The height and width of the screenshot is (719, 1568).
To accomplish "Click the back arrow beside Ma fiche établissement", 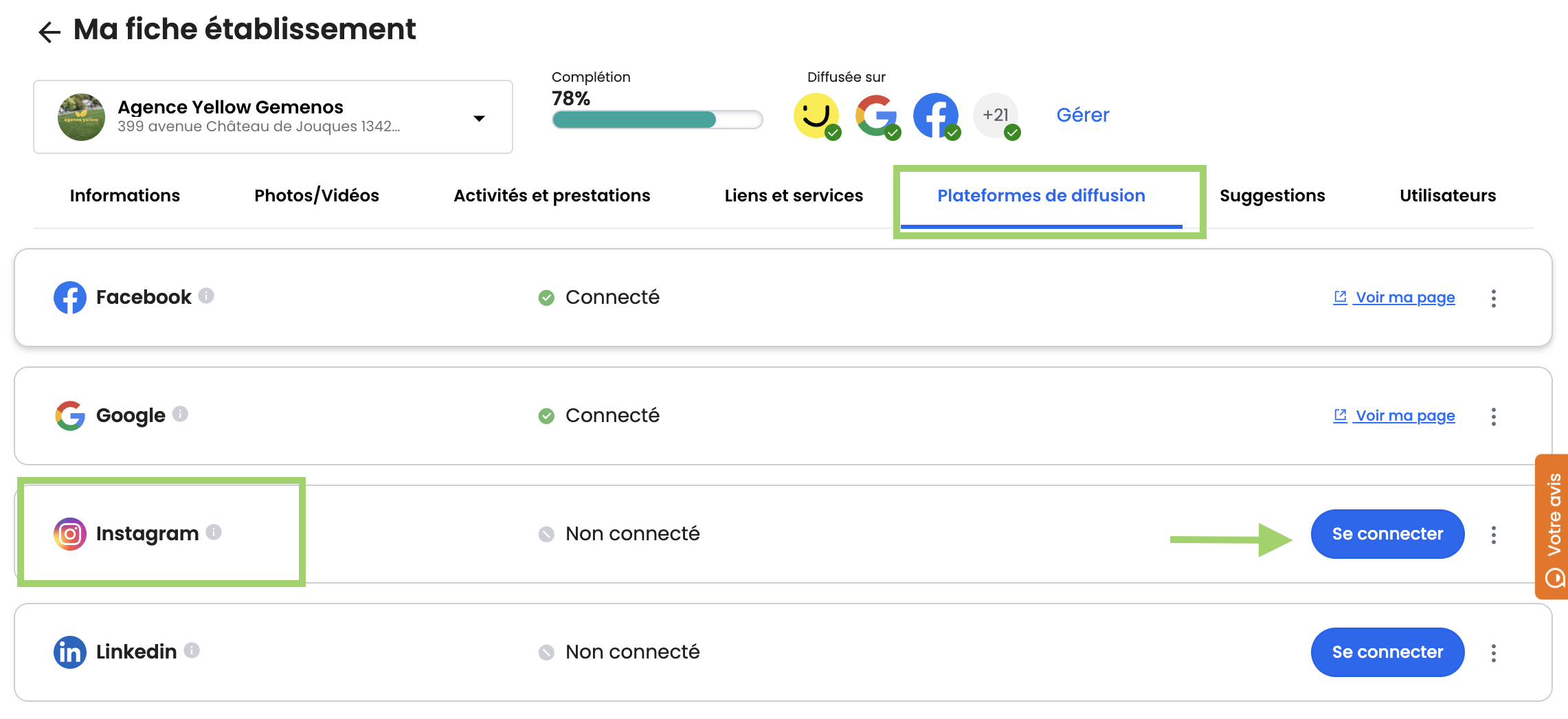I will [49, 32].
